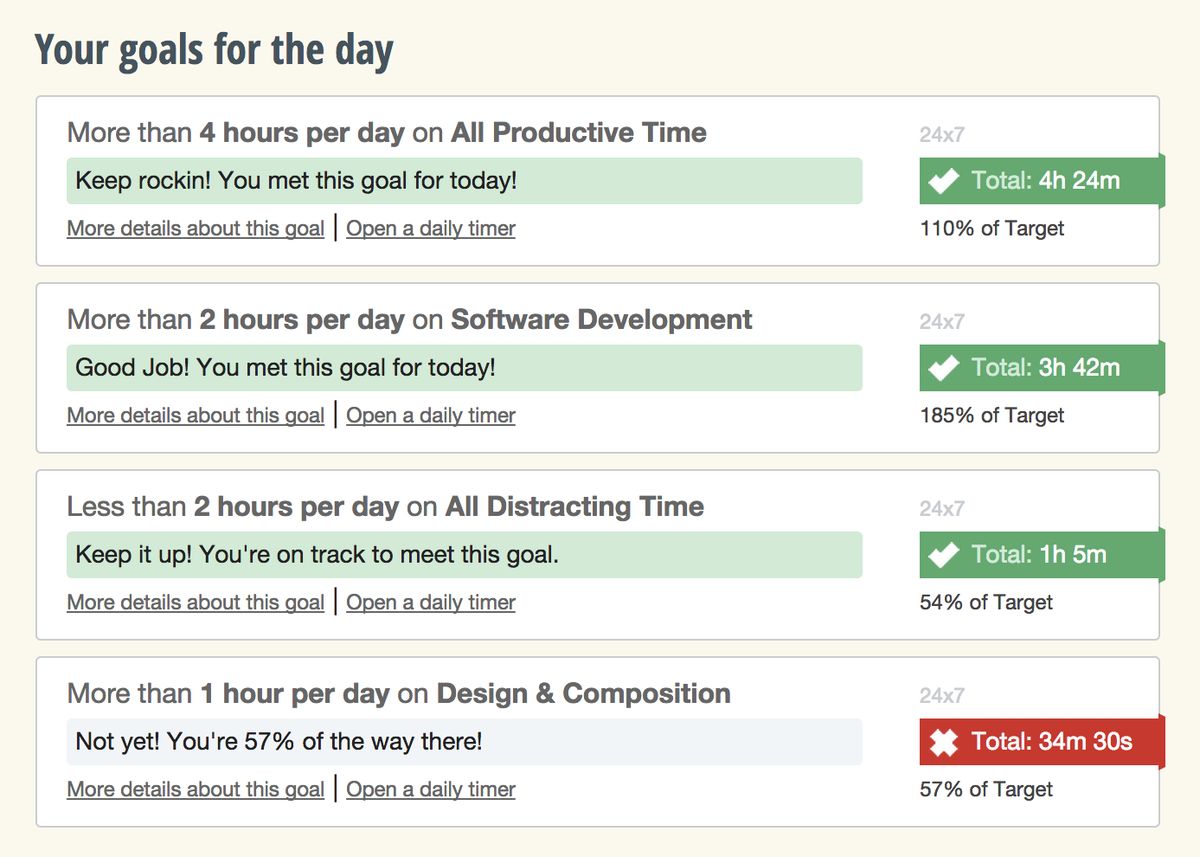1200x857 pixels.
Task: View more details about Design & Composition goal
Action: click(195, 790)
